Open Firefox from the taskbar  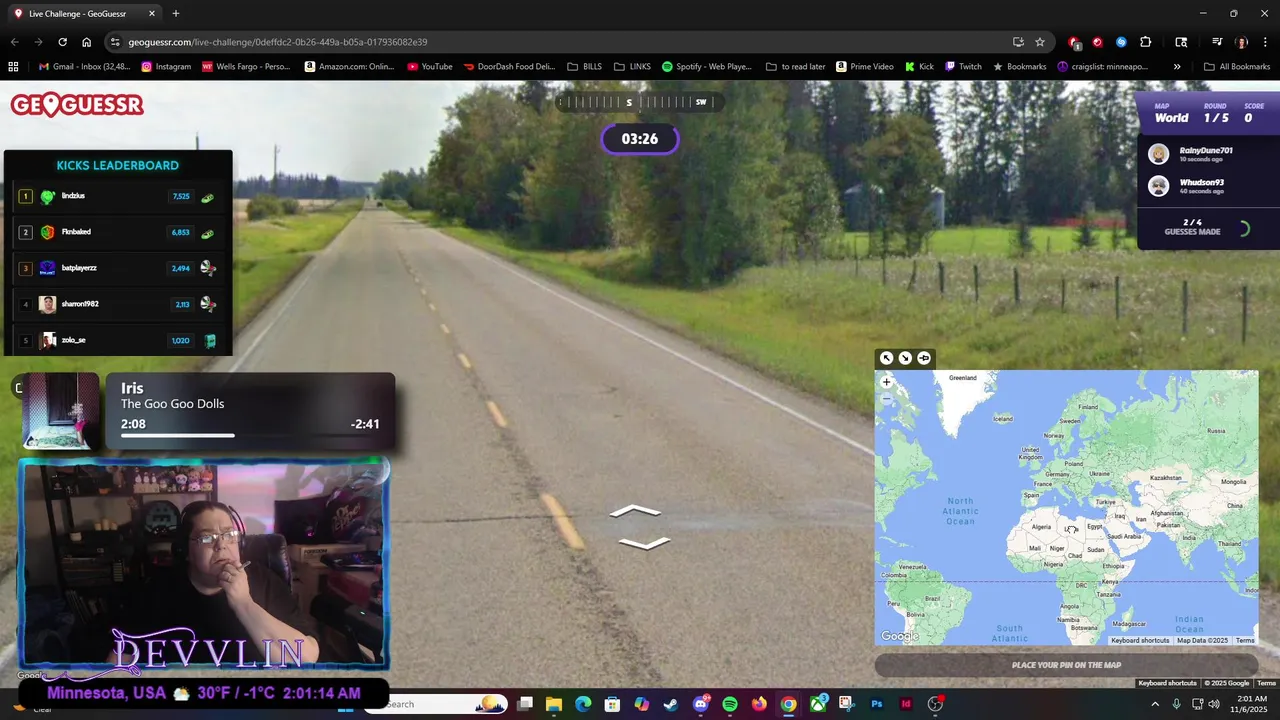click(x=759, y=704)
